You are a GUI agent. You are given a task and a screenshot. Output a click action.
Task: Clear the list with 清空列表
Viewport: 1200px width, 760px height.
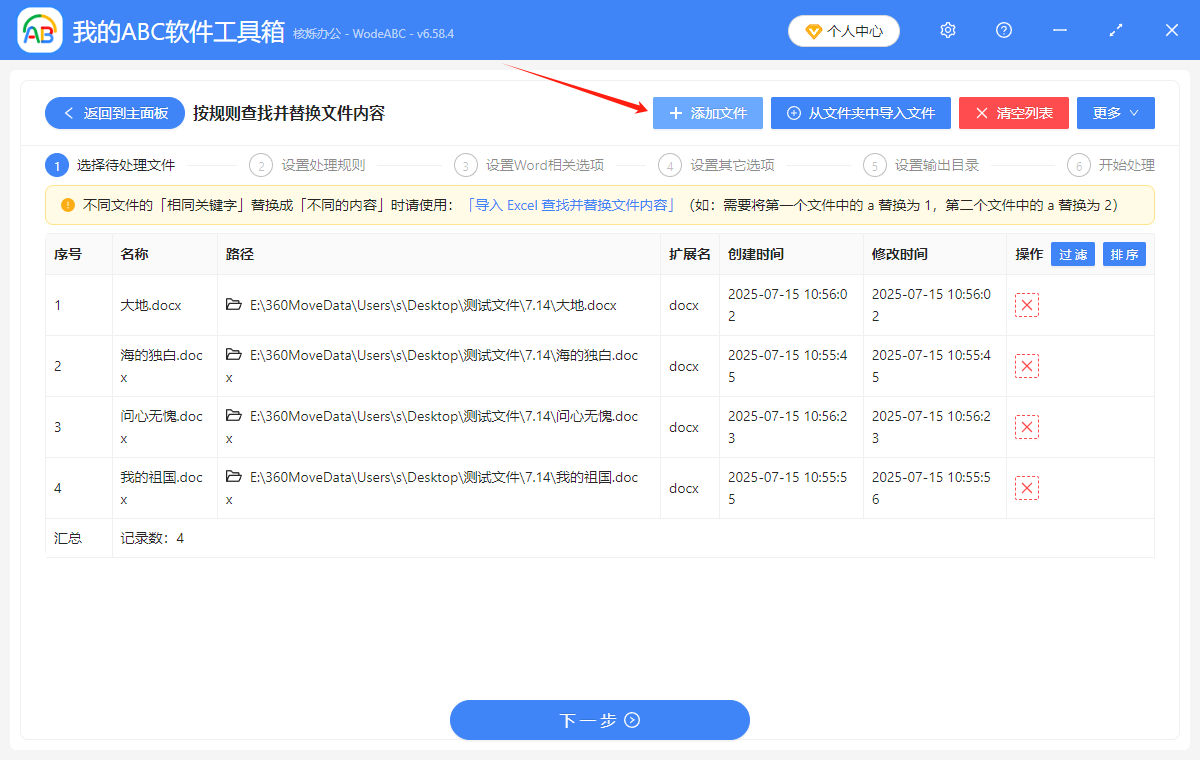point(1013,112)
